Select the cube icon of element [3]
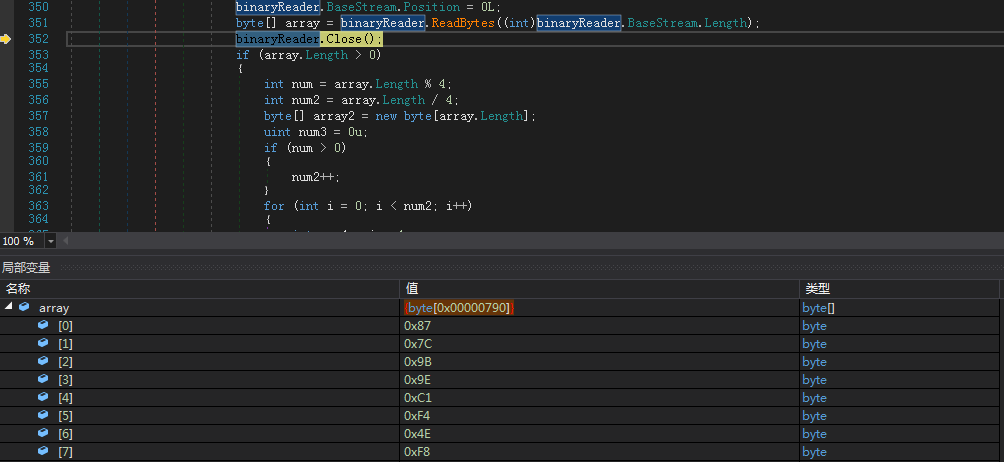Screen dimensions: 1004x462 tap(43, 379)
